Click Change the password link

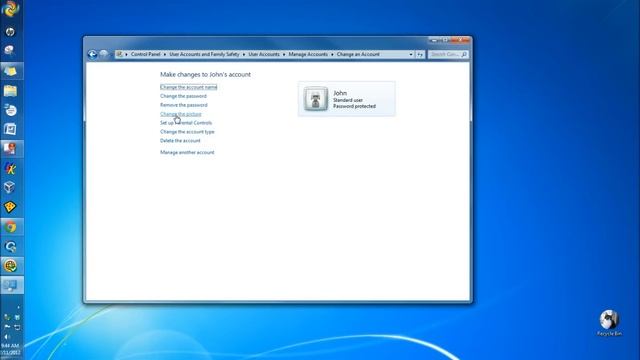coord(183,96)
